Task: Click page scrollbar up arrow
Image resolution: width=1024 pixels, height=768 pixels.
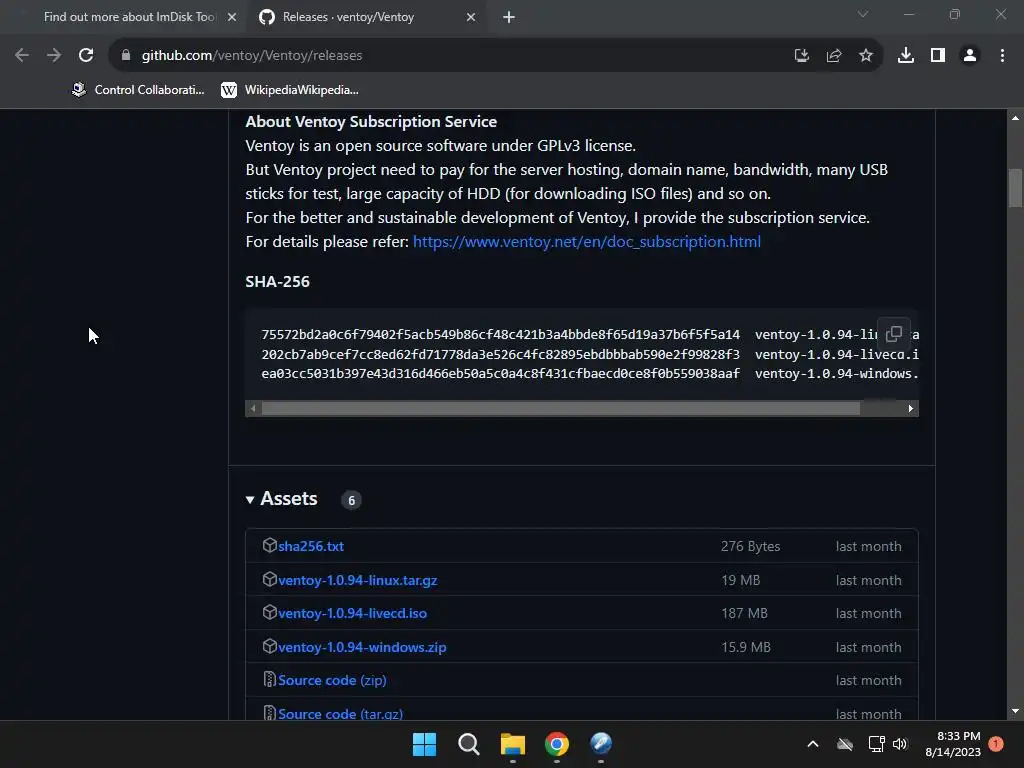Action: (1015, 118)
